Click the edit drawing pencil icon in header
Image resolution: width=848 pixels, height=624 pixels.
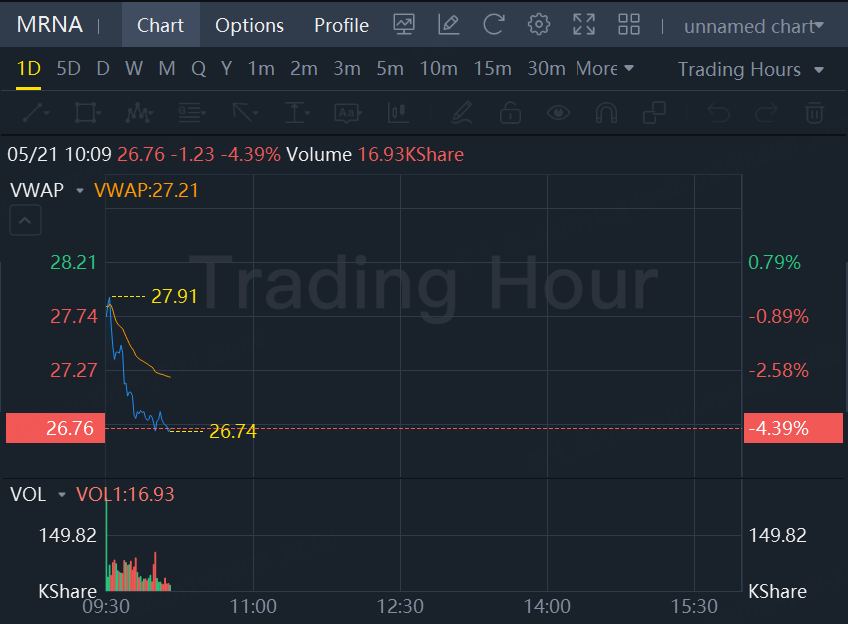[x=448, y=25]
